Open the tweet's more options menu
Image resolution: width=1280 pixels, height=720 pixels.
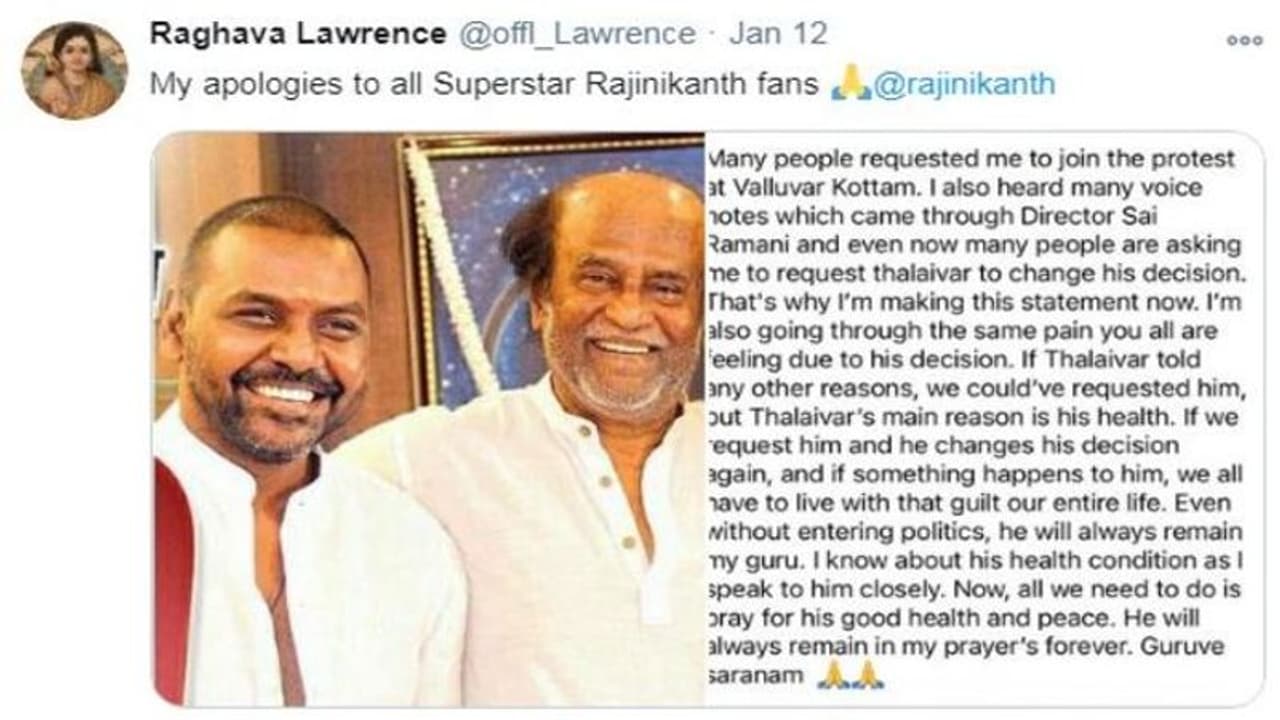1244,41
